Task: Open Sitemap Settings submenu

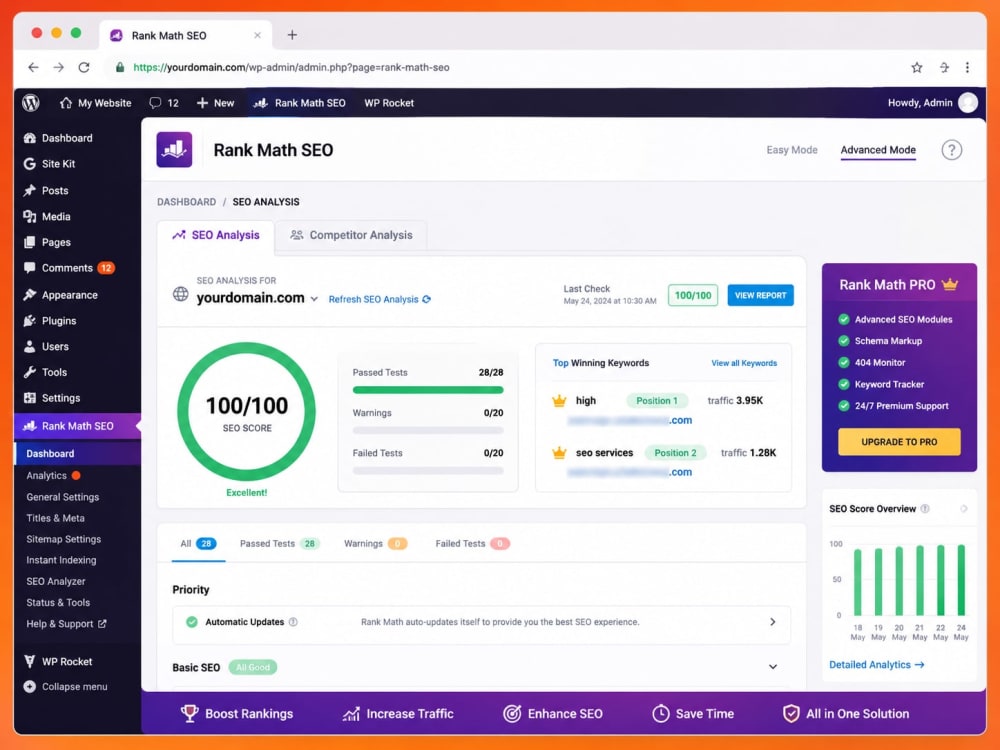Action: pyautogui.click(x=64, y=539)
